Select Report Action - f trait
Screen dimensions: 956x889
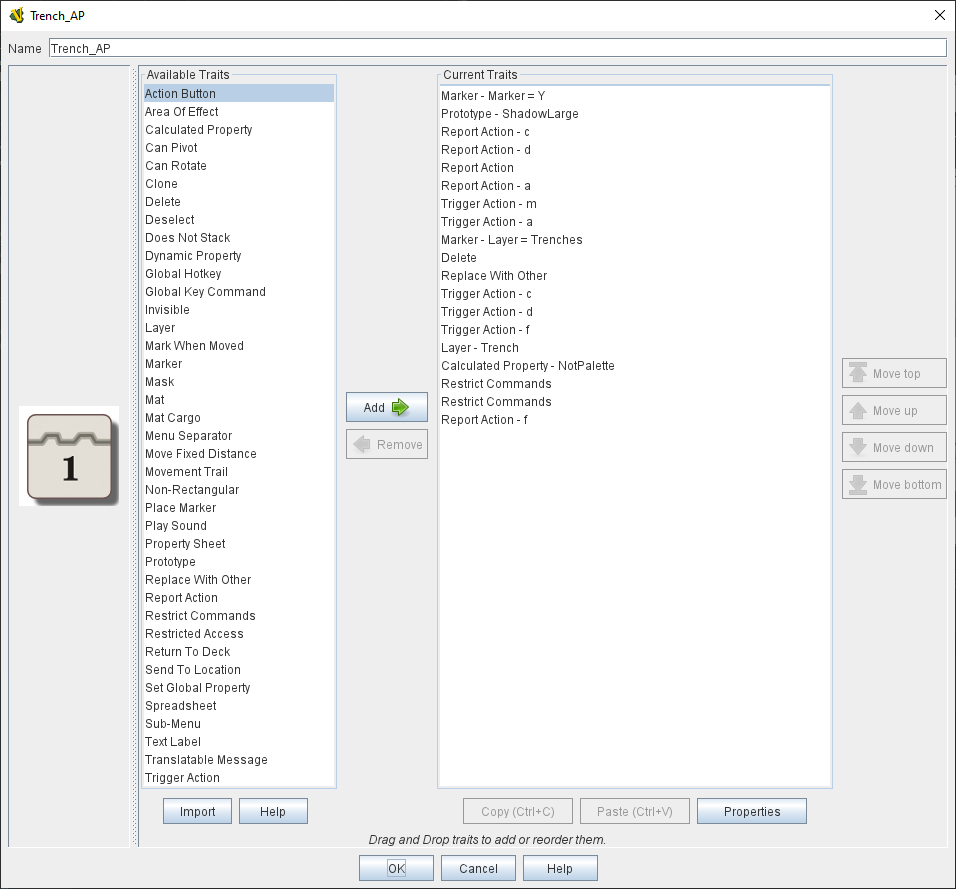484,420
